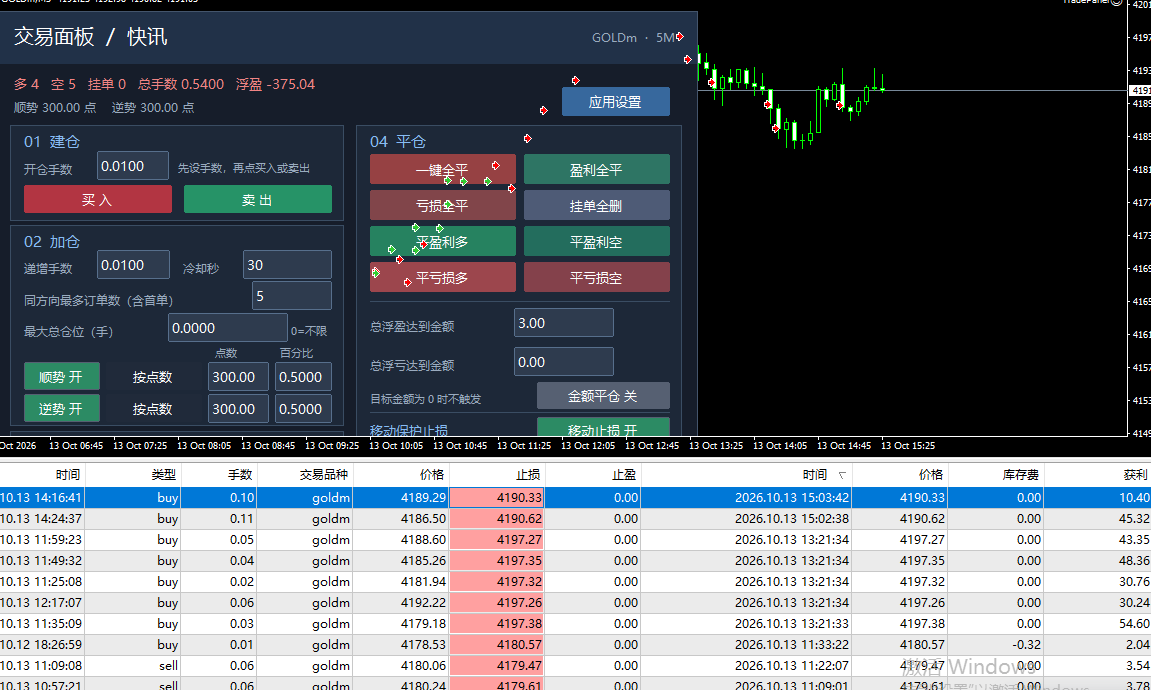The height and width of the screenshot is (690, 1151).
Task: Sort the history by 手数 column header
Action: (x=219, y=475)
